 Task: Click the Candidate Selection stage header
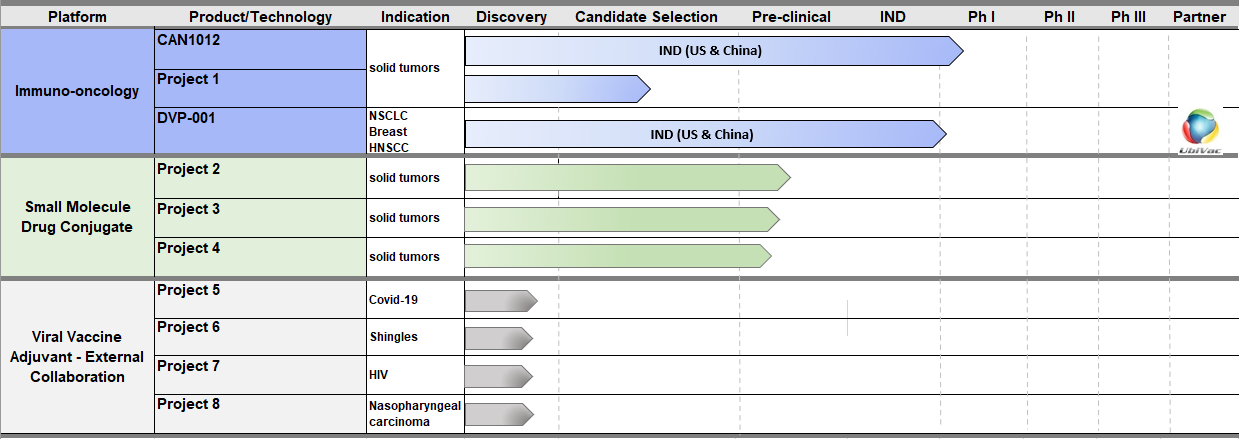click(646, 17)
